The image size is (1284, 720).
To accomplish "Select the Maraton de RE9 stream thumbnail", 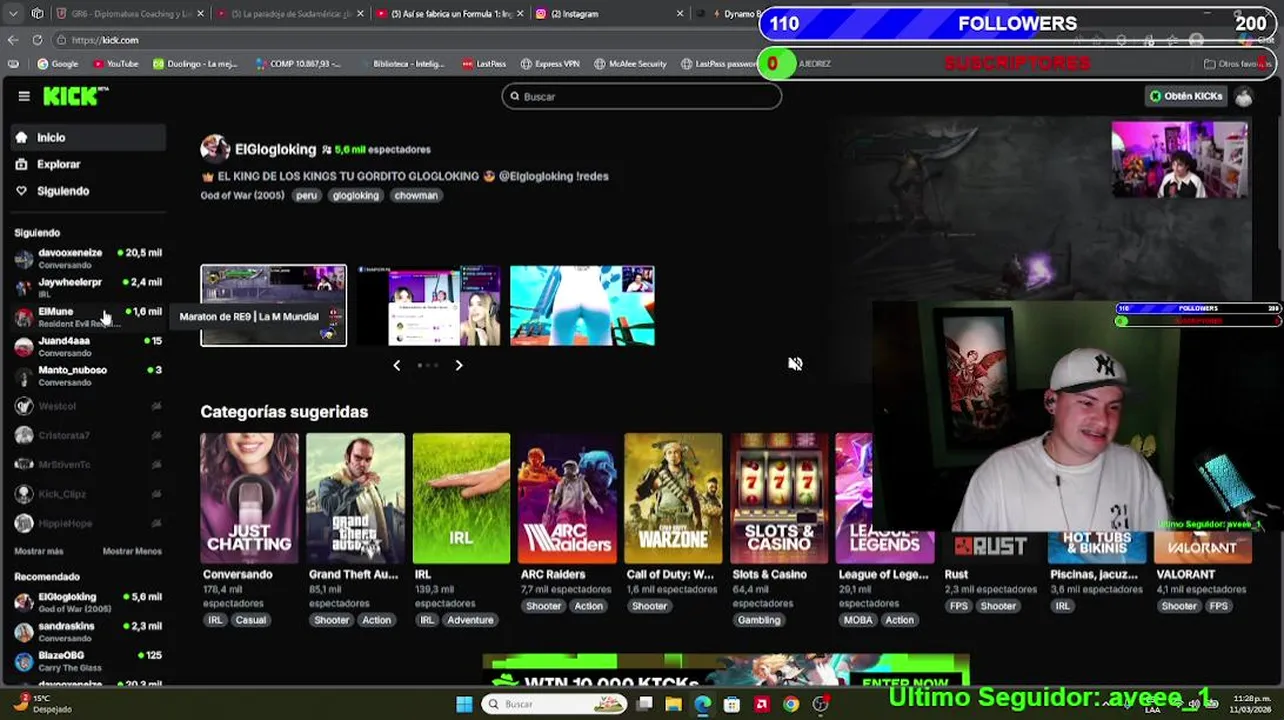I will click(273, 305).
